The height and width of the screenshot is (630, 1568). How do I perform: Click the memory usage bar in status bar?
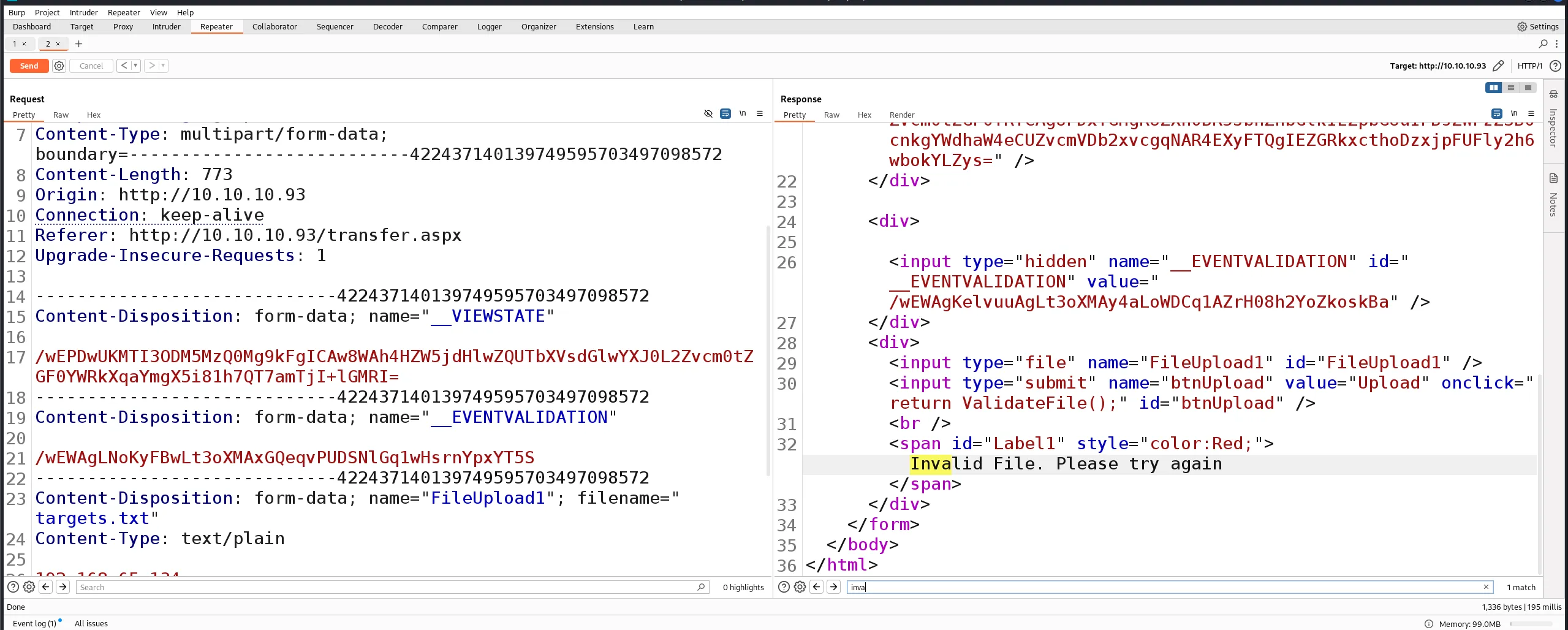(x=1532, y=624)
